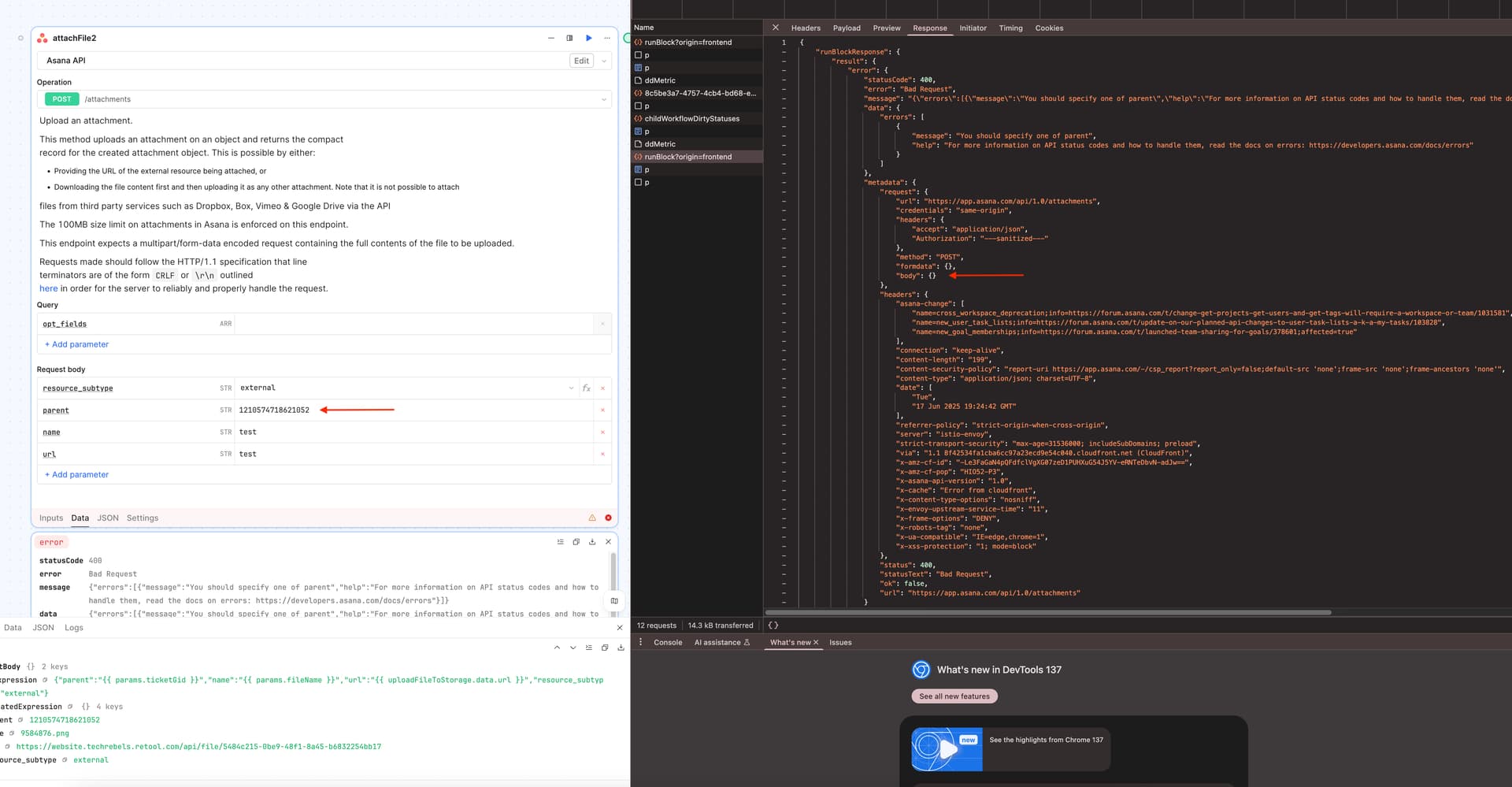Add a parameter under Query
The height and width of the screenshot is (787, 1512).
pos(76,344)
